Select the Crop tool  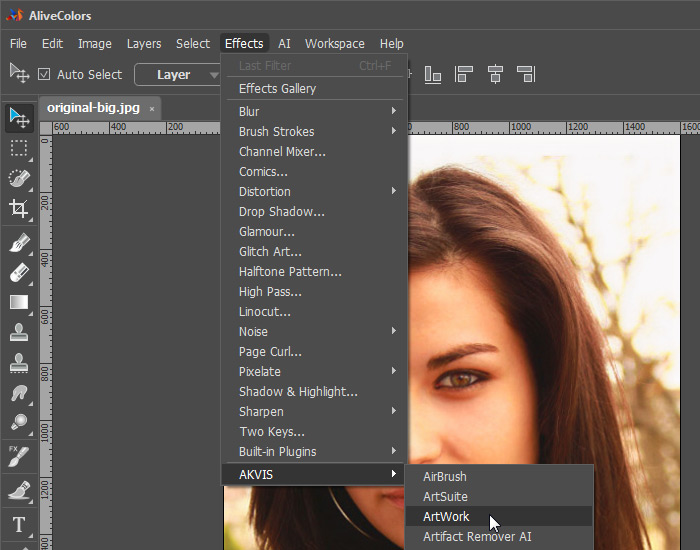(x=19, y=209)
